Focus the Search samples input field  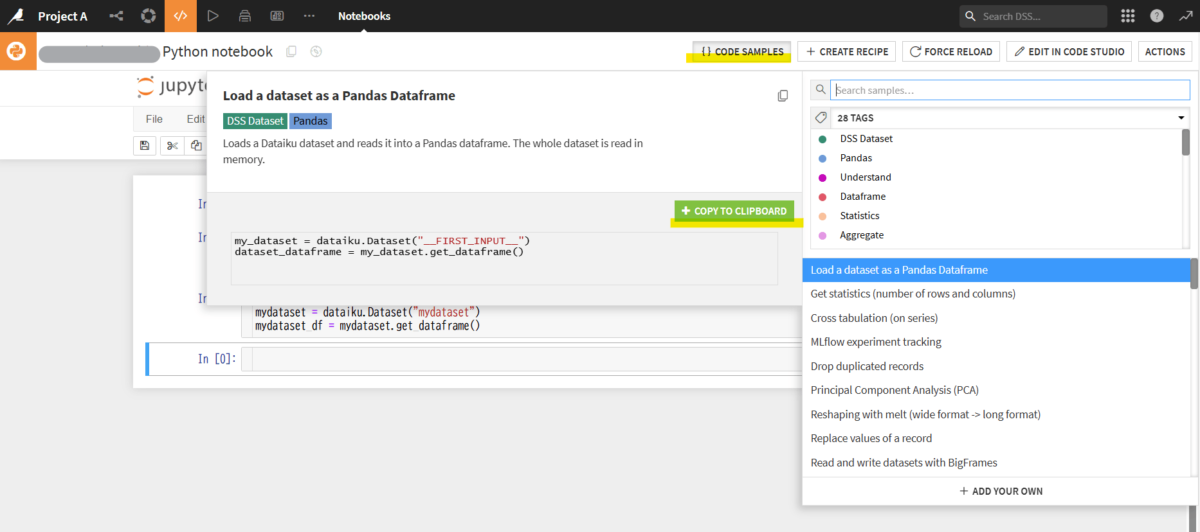[x=1010, y=90]
